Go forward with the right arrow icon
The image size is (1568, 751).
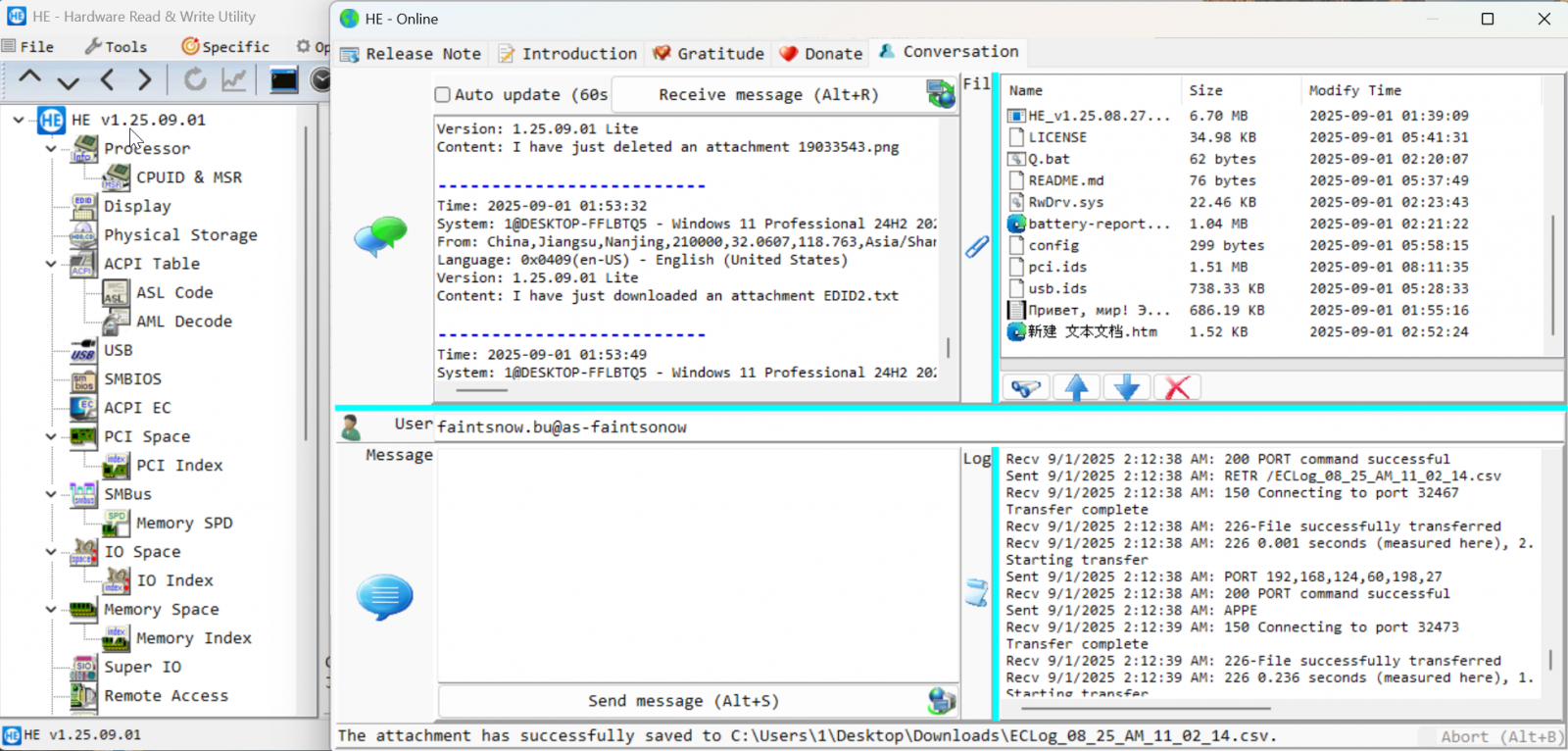point(145,79)
